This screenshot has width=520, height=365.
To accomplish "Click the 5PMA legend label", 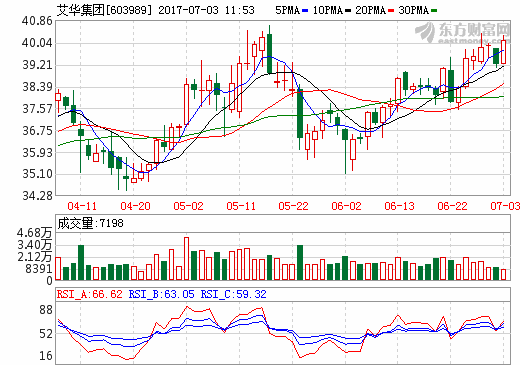I will click(x=288, y=10).
